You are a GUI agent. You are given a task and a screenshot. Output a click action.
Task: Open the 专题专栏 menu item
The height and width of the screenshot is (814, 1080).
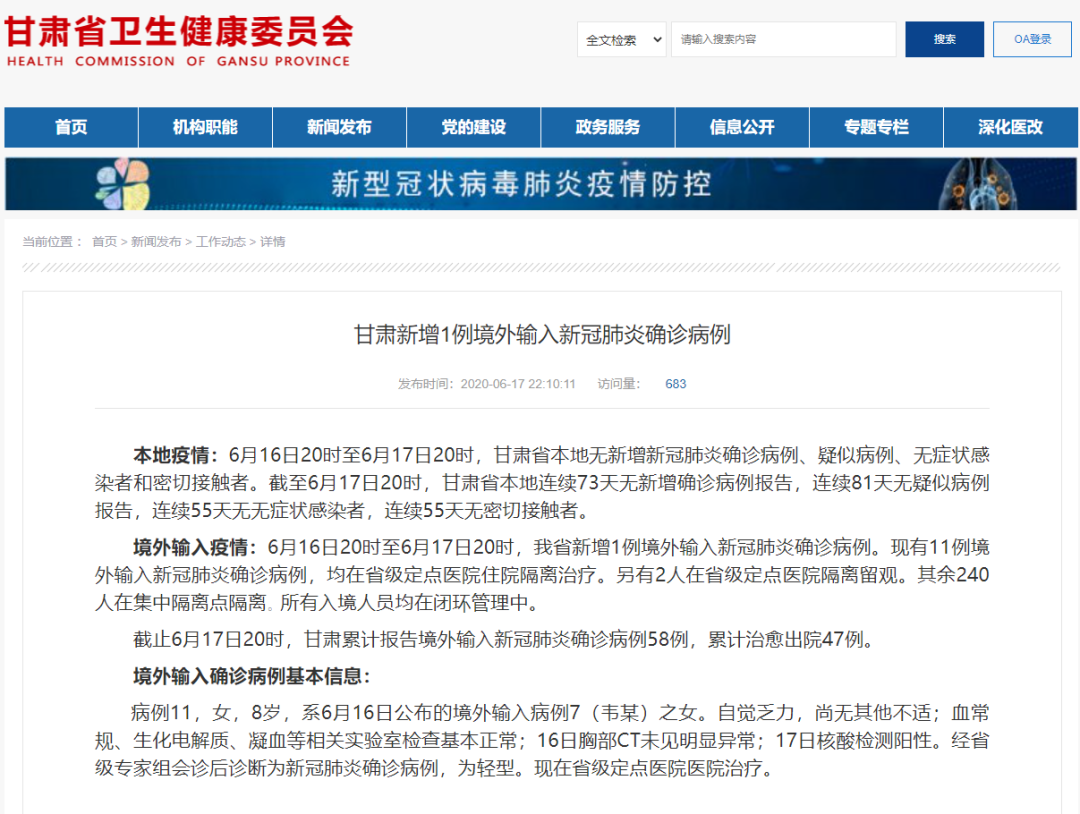pyautogui.click(x=876, y=128)
